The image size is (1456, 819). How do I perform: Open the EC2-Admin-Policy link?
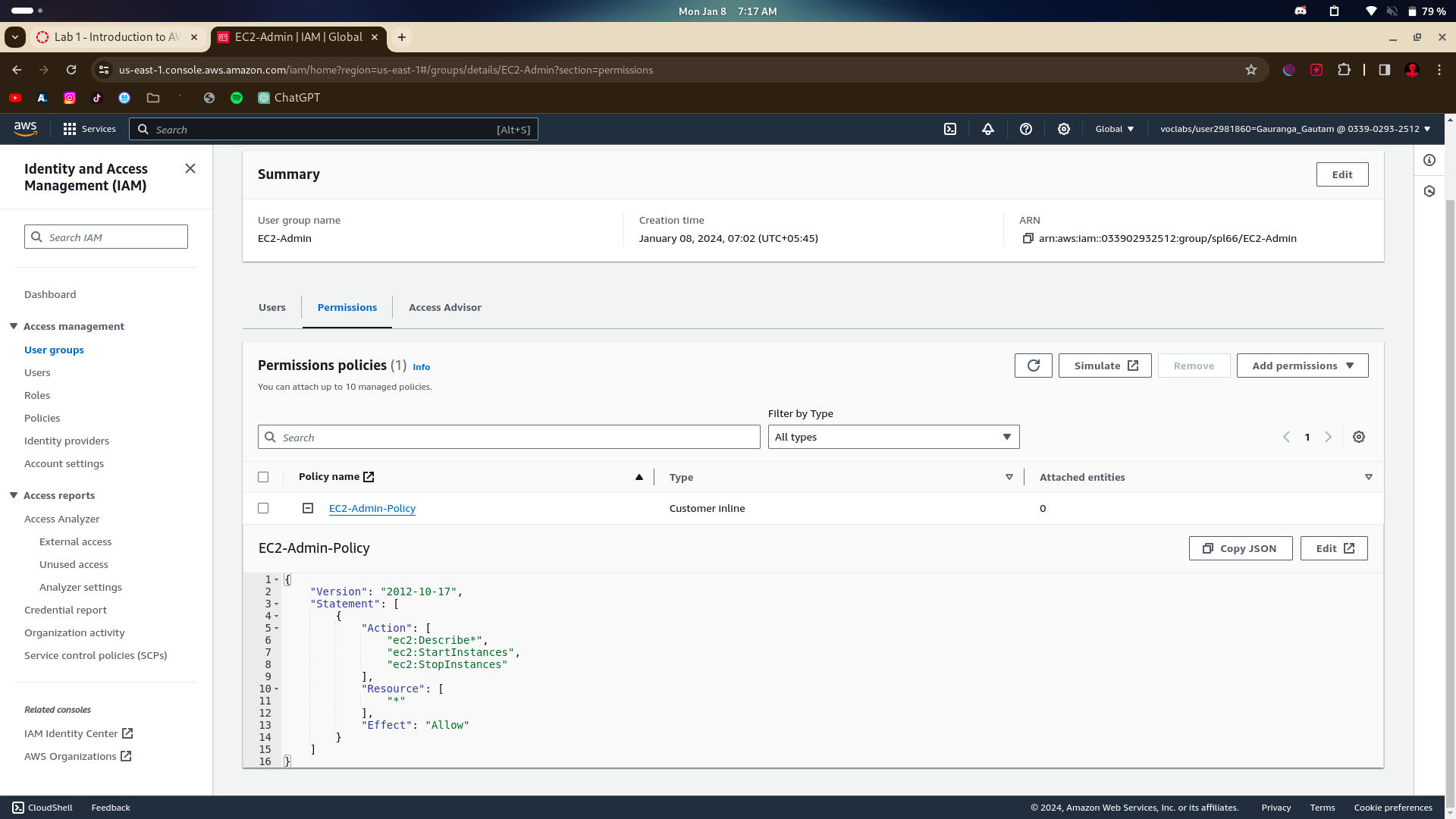[x=372, y=508]
